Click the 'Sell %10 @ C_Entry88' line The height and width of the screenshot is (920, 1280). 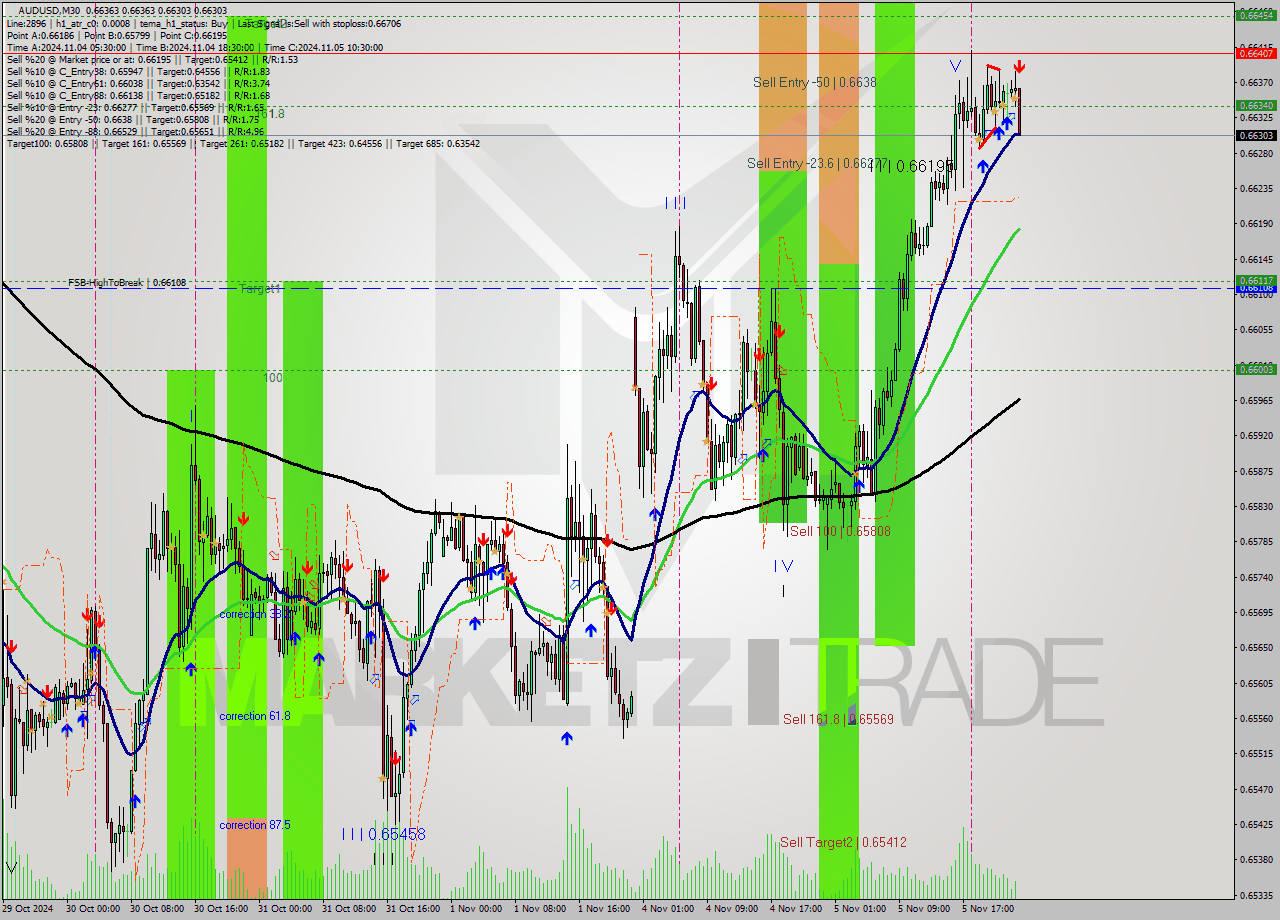[138, 95]
